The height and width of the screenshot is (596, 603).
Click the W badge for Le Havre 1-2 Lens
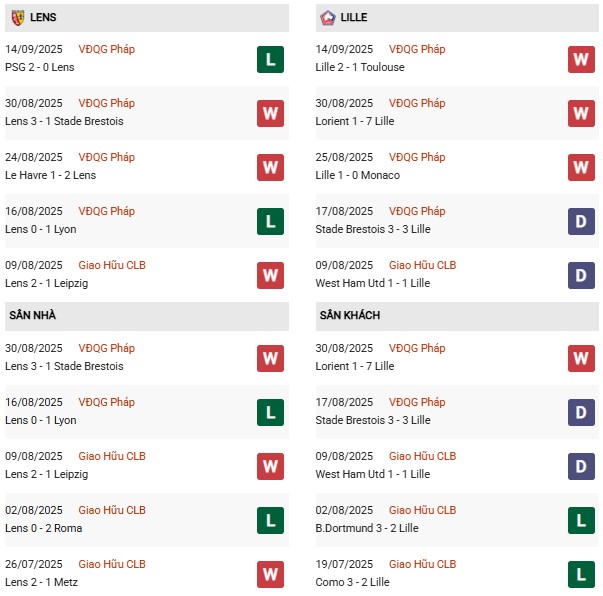pyautogui.click(x=270, y=168)
